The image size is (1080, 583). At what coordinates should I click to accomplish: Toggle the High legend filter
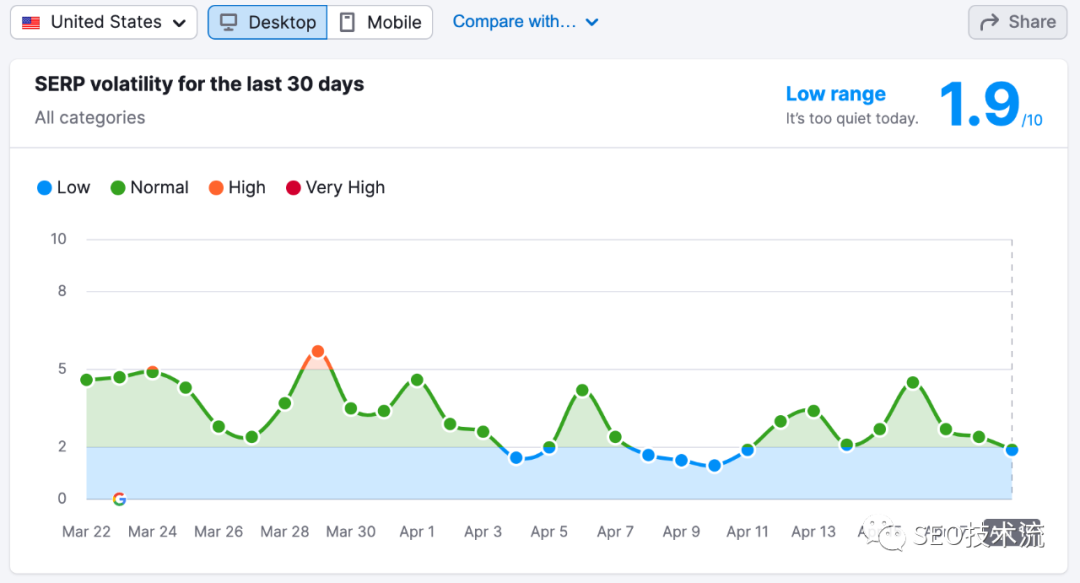(x=237, y=187)
